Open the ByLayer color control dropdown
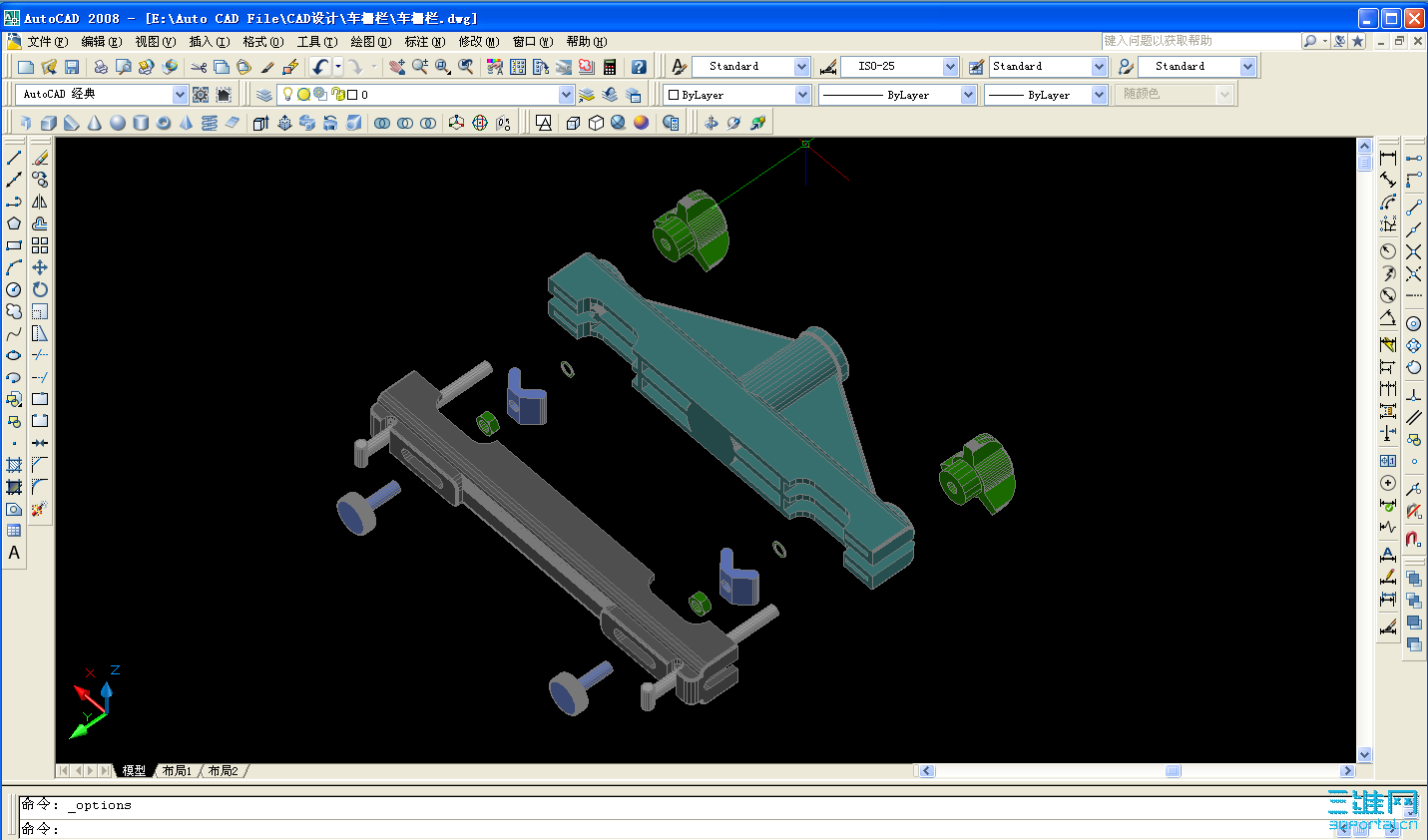The image size is (1428, 840). tap(802, 95)
